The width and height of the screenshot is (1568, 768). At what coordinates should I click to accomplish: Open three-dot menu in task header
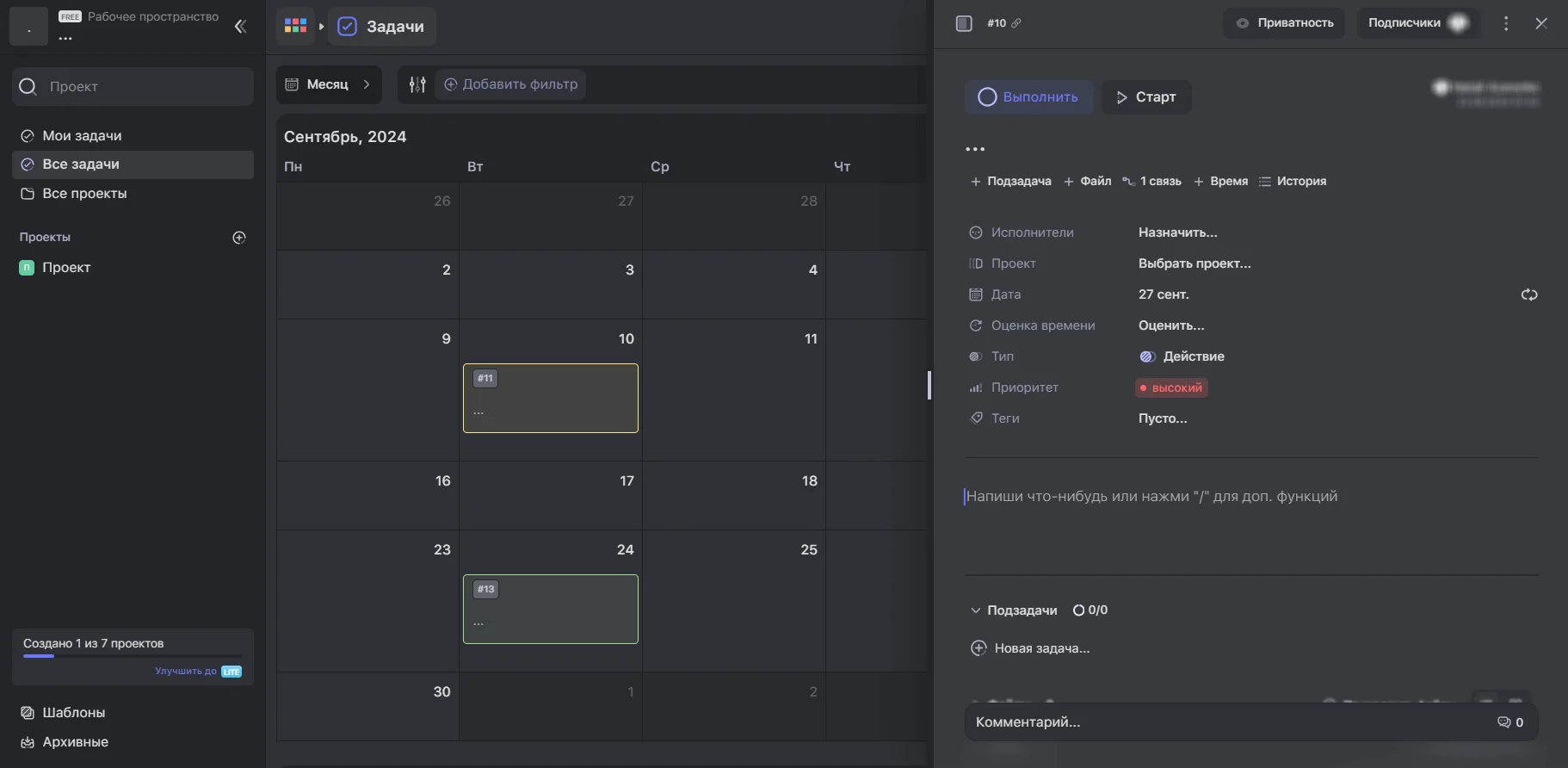[1505, 23]
